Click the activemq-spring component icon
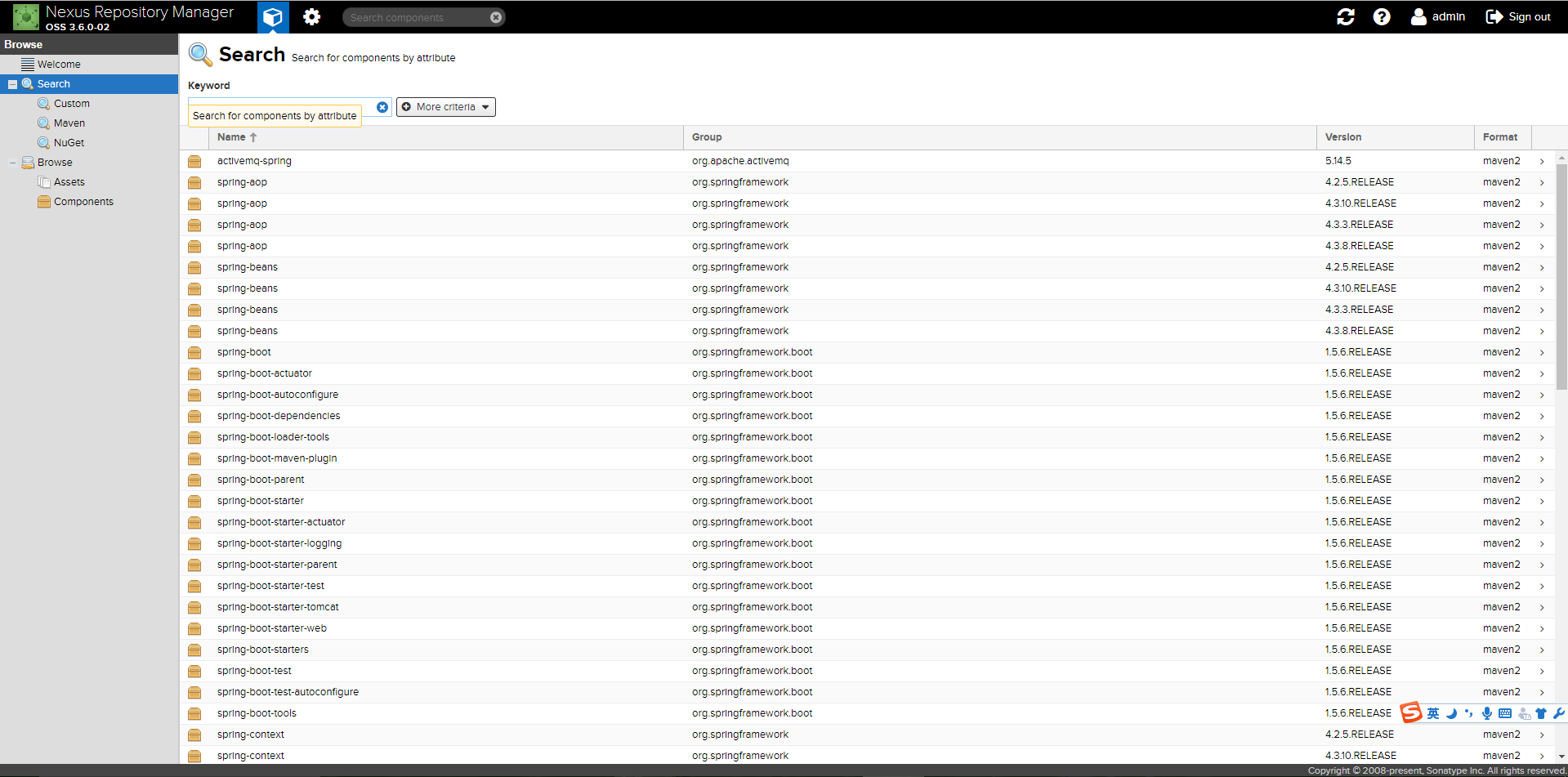The width and height of the screenshot is (1568, 777). (194, 162)
